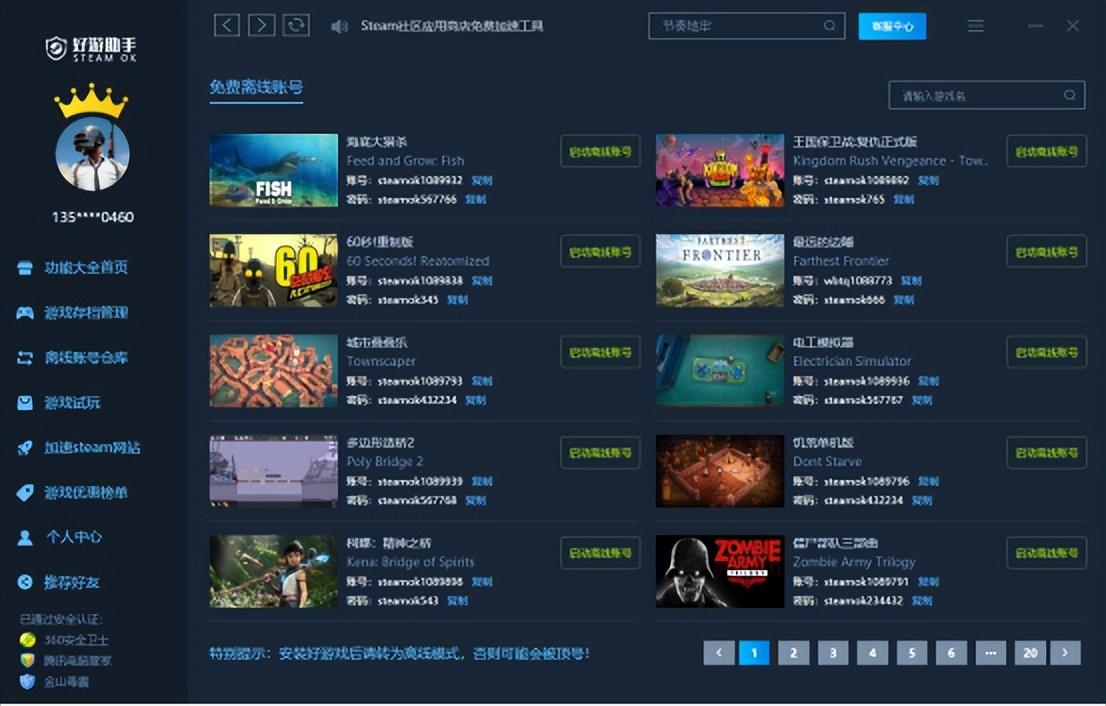Image resolution: width=1106 pixels, height=706 pixels.
Task: Select 功能大全首页 in the sidebar
Action: click(x=86, y=268)
